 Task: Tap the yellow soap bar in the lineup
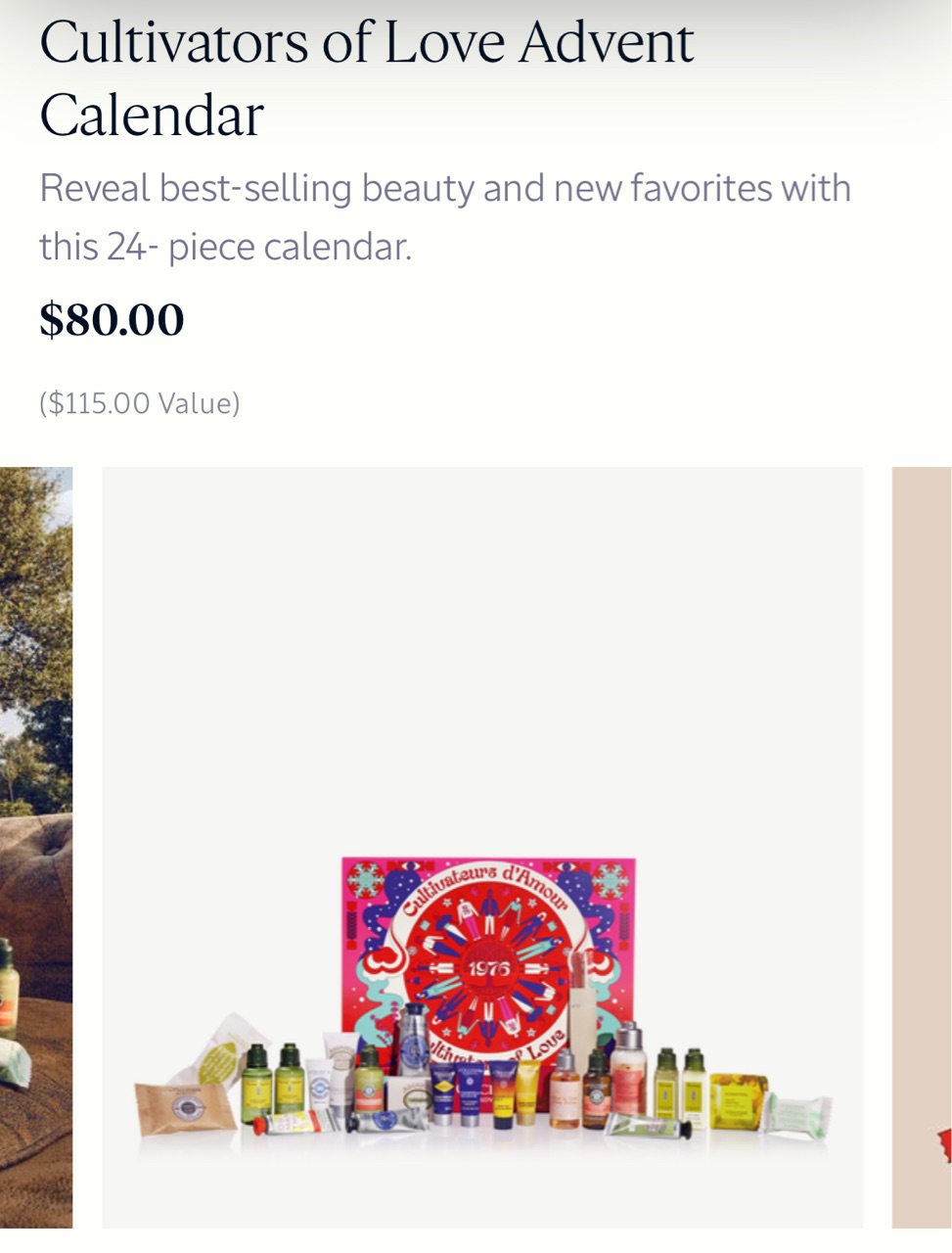point(739,1101)
